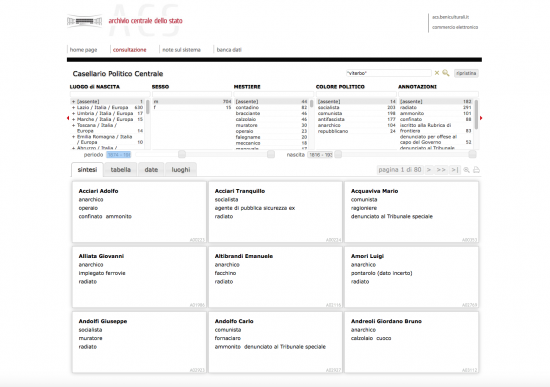The width and height of the screenshot is (550, 387).
Task: Select 'contadino' in MESTIERE list
Action: (271, 107)
